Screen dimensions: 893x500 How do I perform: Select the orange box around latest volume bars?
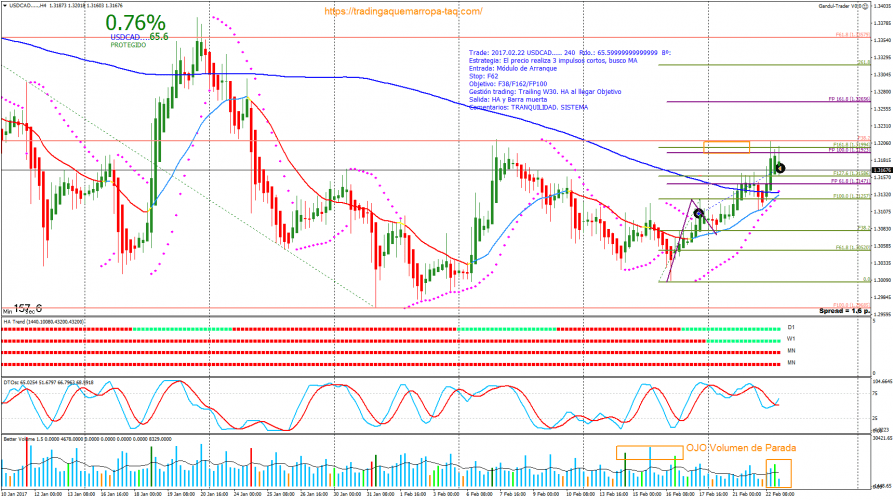click(778, 472)
